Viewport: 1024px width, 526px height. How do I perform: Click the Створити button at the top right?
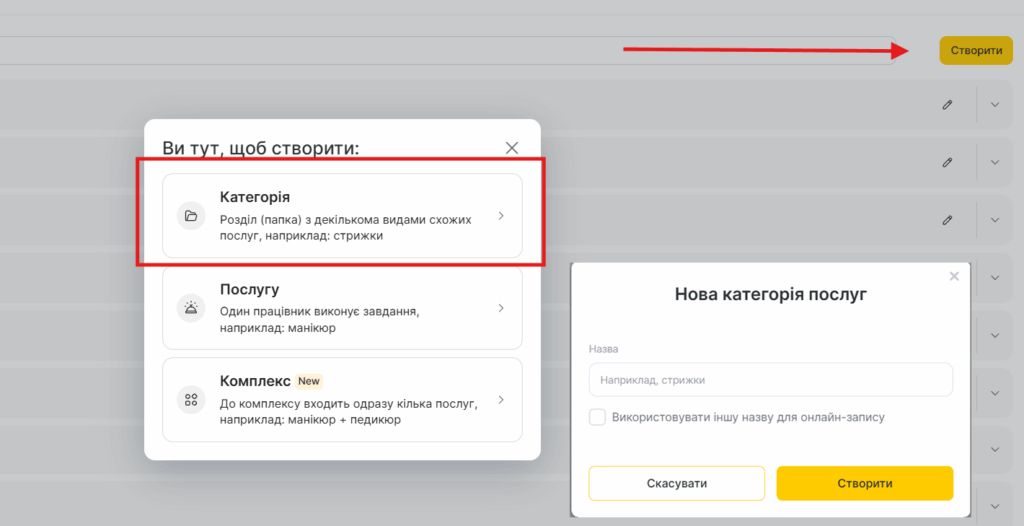(976, 50)
